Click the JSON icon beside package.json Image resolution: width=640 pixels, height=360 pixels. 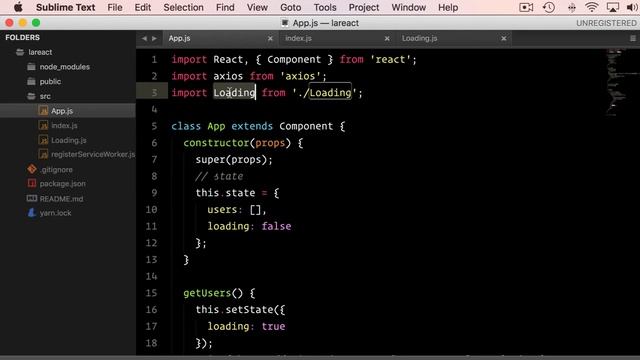pos(32,184)
